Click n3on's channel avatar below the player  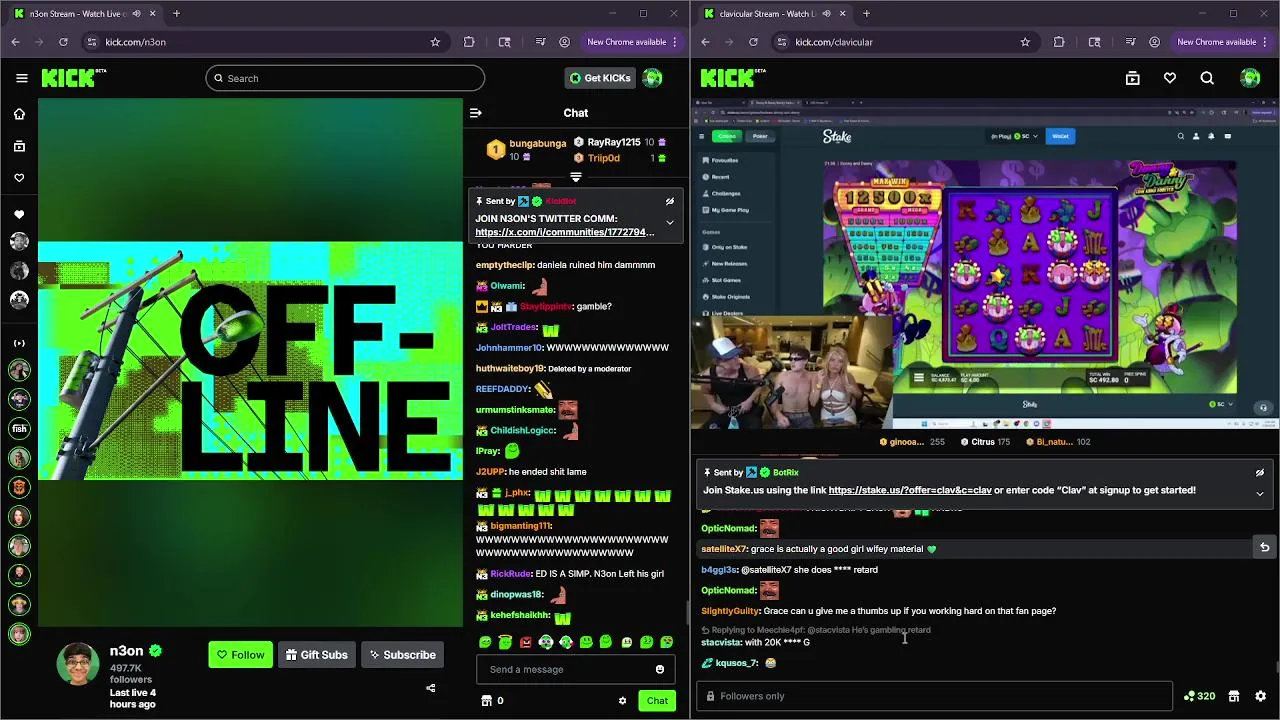tap(78, 665)
